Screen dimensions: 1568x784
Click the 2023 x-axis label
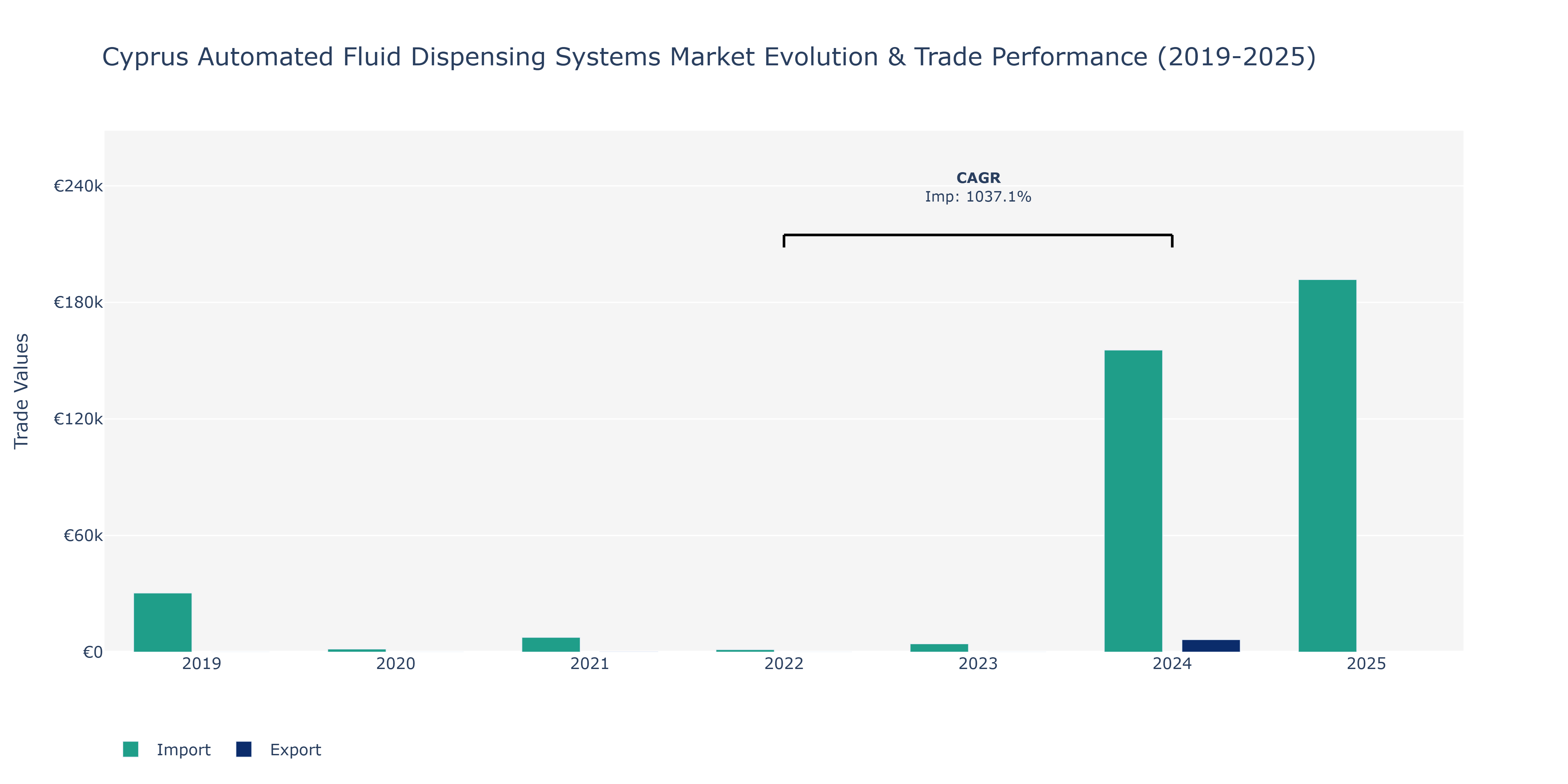(x=978, y=663)
